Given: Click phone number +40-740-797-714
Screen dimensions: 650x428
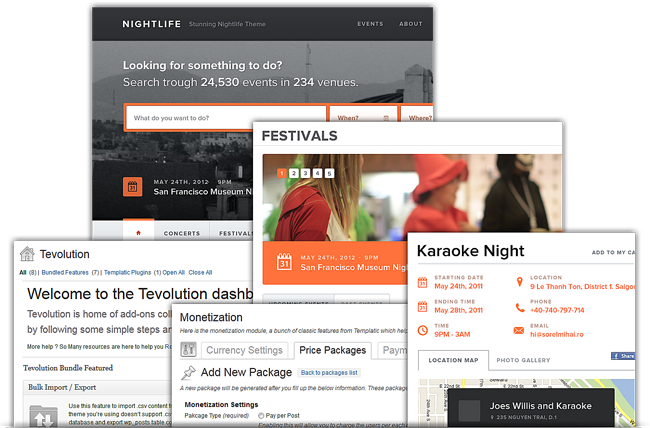Looking at the screenshot, I should click(557, 310).
